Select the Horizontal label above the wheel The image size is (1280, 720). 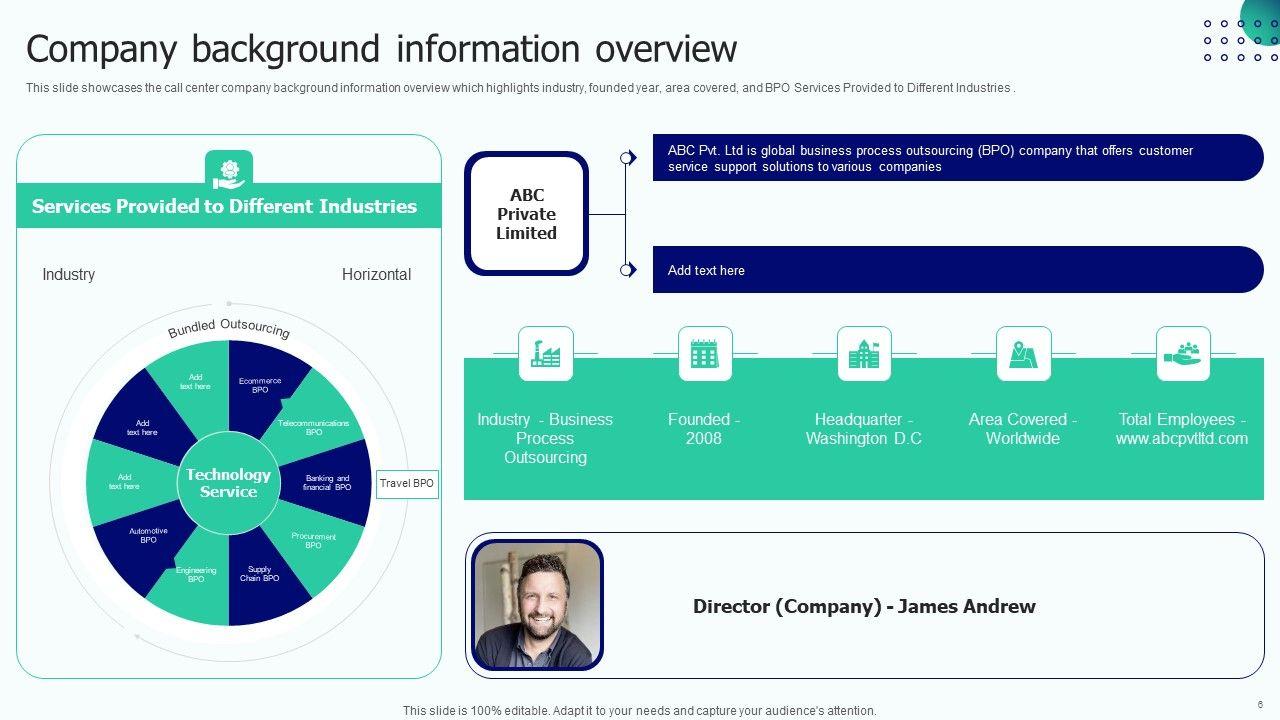pyautogui.click(x=376, y=274)
